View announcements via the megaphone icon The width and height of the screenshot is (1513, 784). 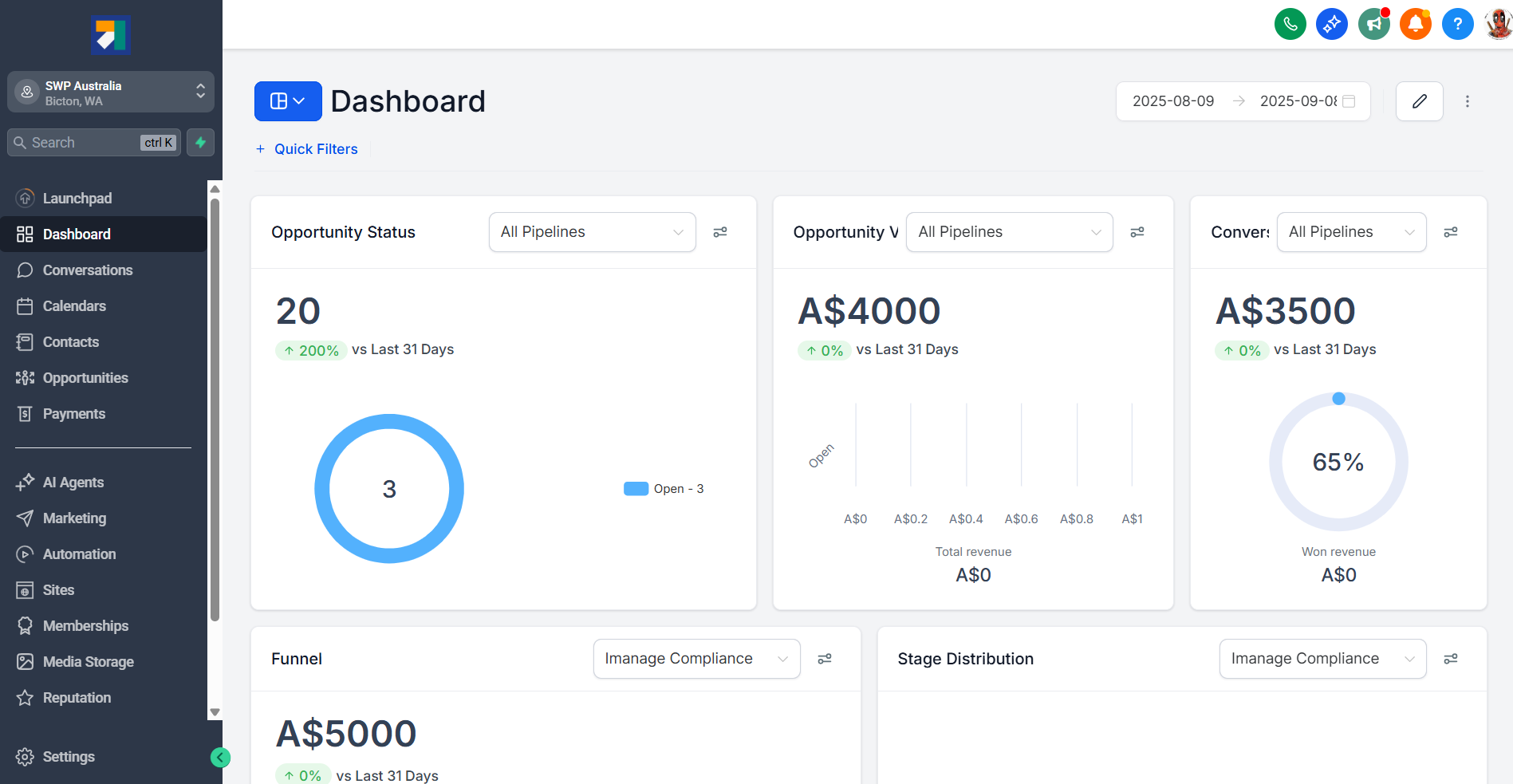point(1373,23)
